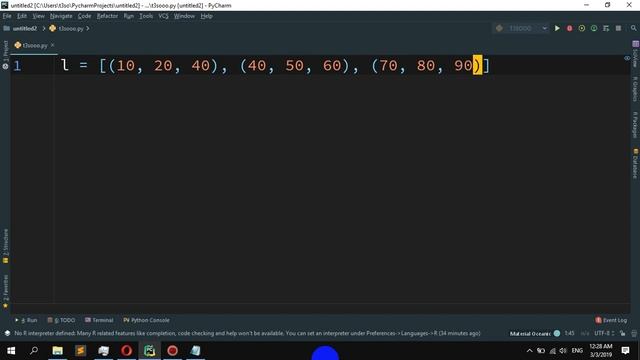Open the Windows Start menu
Viewport: 640px width, 360px height.
(x=11, y=351)
